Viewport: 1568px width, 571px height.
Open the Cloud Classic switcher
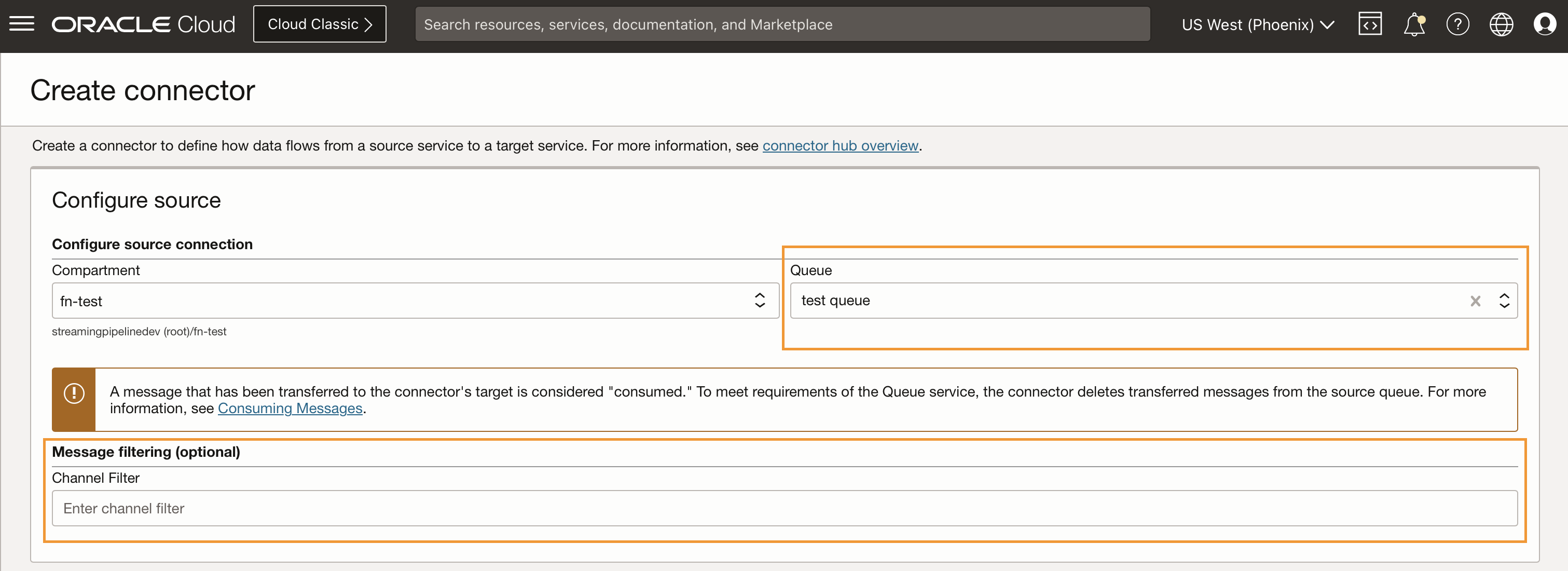coord(319,24)
